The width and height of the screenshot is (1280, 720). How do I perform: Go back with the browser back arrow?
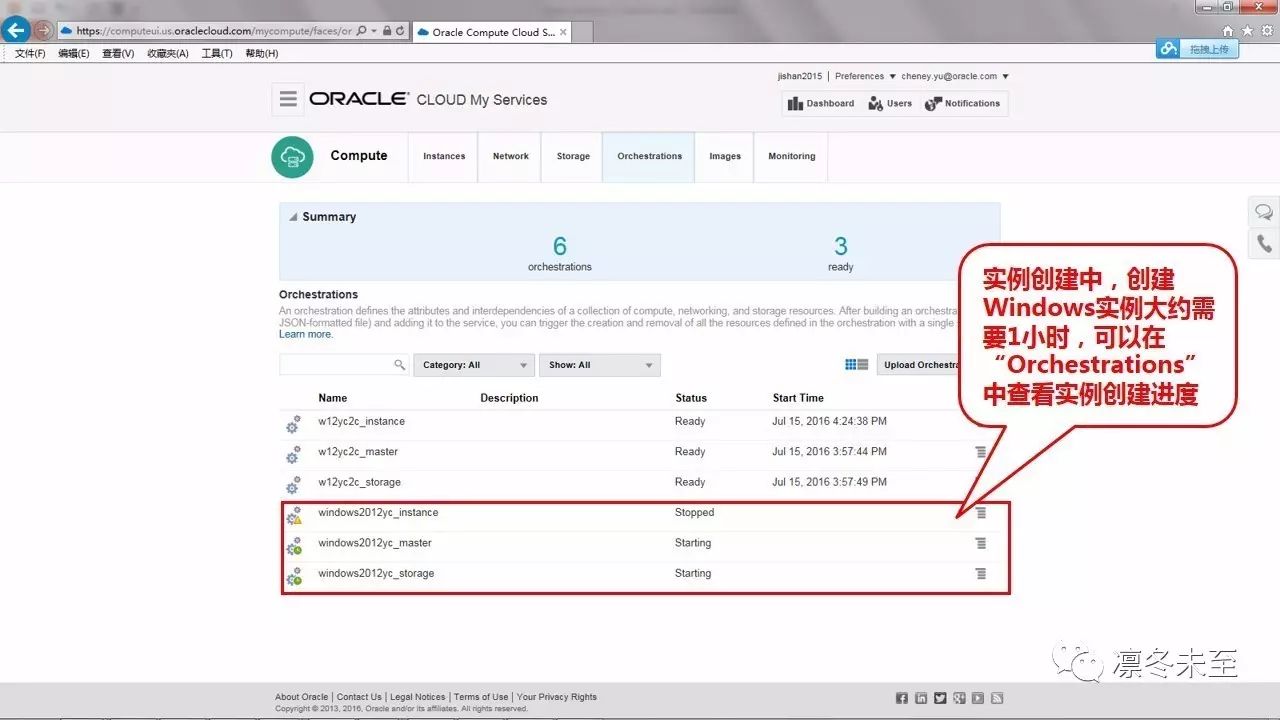(x=15, y=30)
